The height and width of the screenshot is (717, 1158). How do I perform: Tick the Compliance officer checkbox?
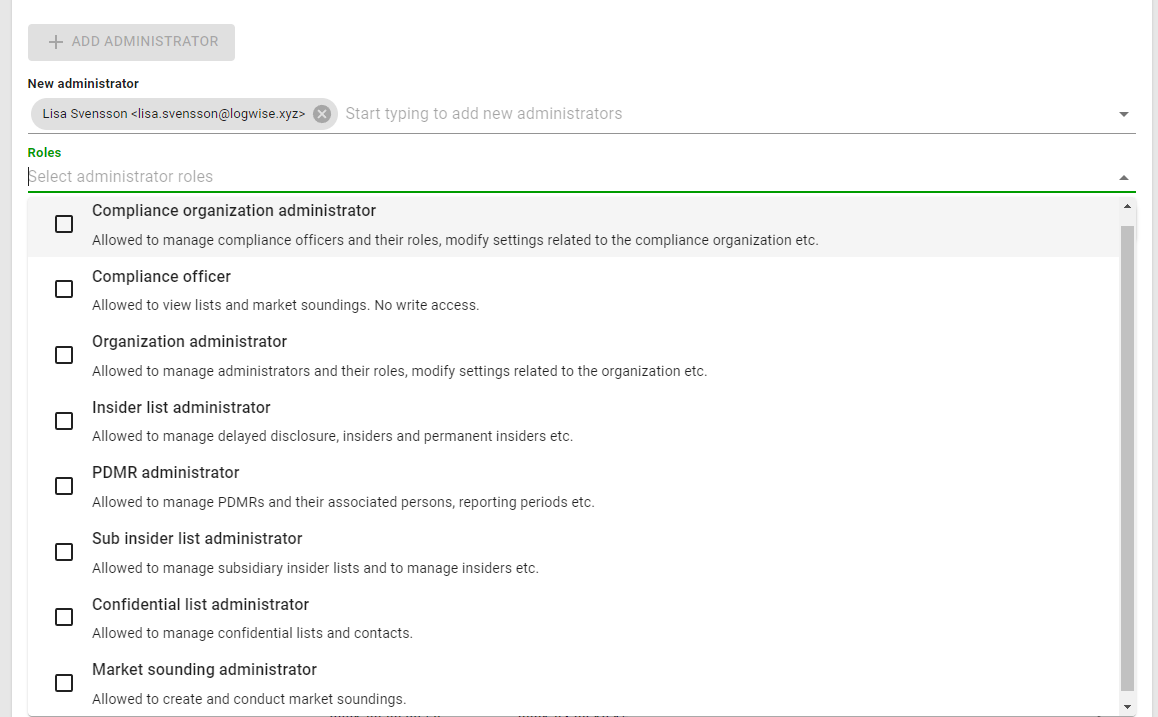coord(64,289)
